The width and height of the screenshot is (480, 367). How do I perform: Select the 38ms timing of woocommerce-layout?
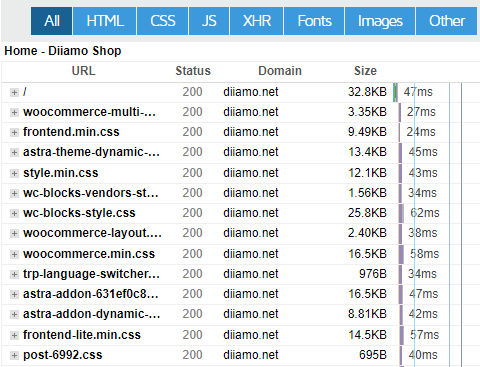click(423, 233)
